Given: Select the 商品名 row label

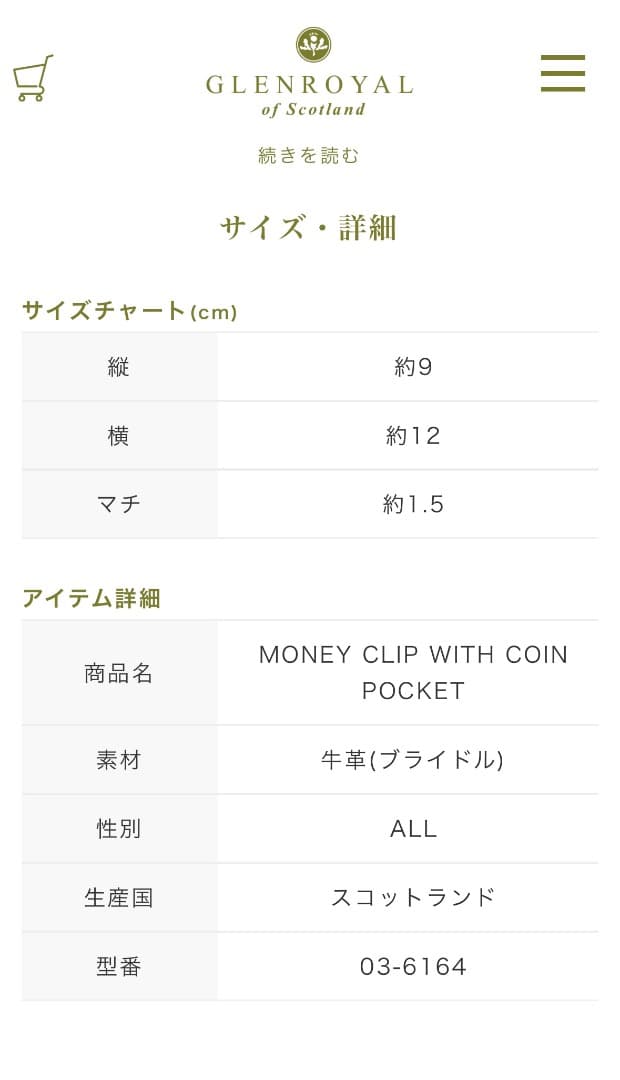Looking at the screenshot, I should 119,672.
